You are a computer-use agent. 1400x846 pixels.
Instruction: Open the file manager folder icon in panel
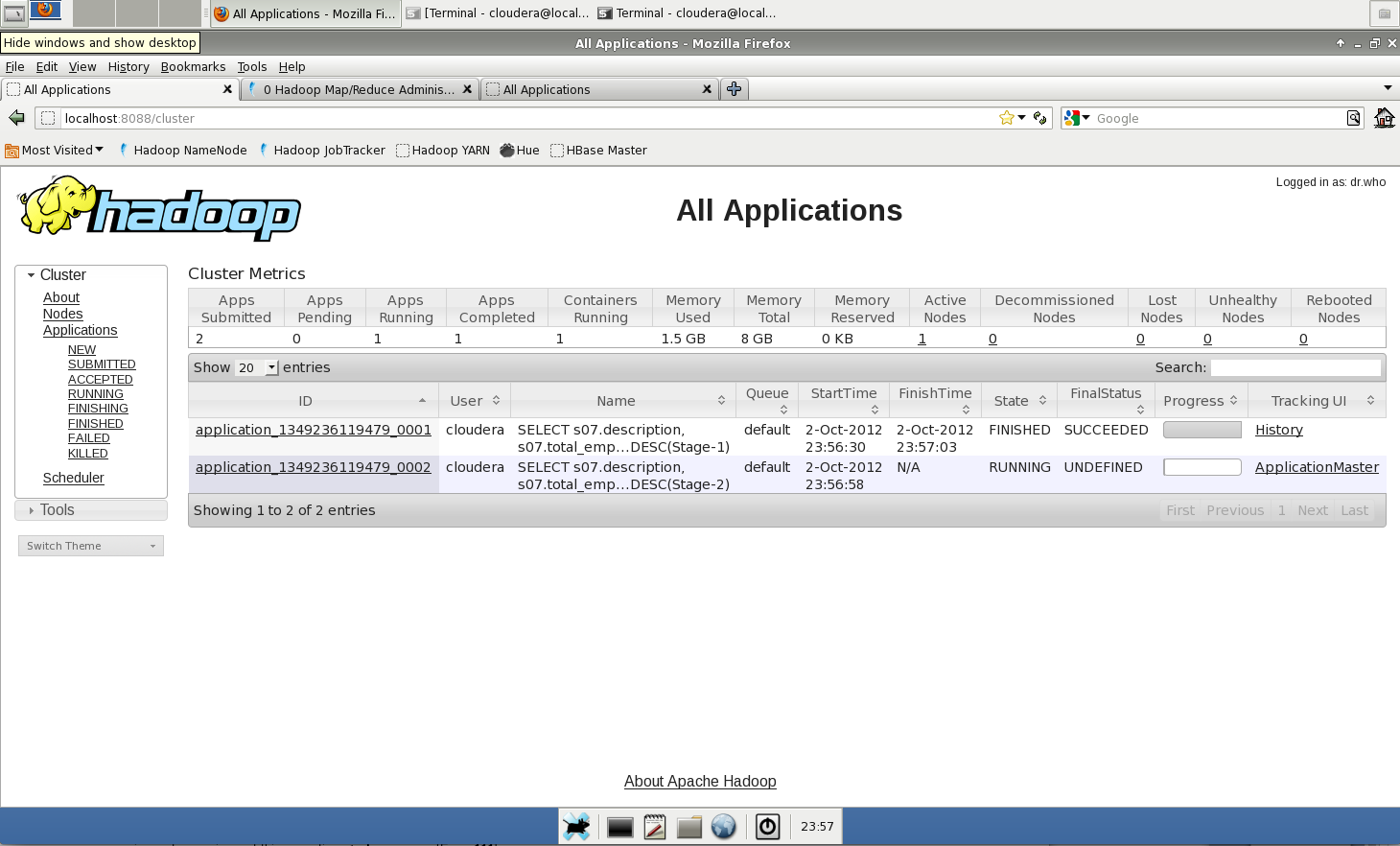(689, 827)
